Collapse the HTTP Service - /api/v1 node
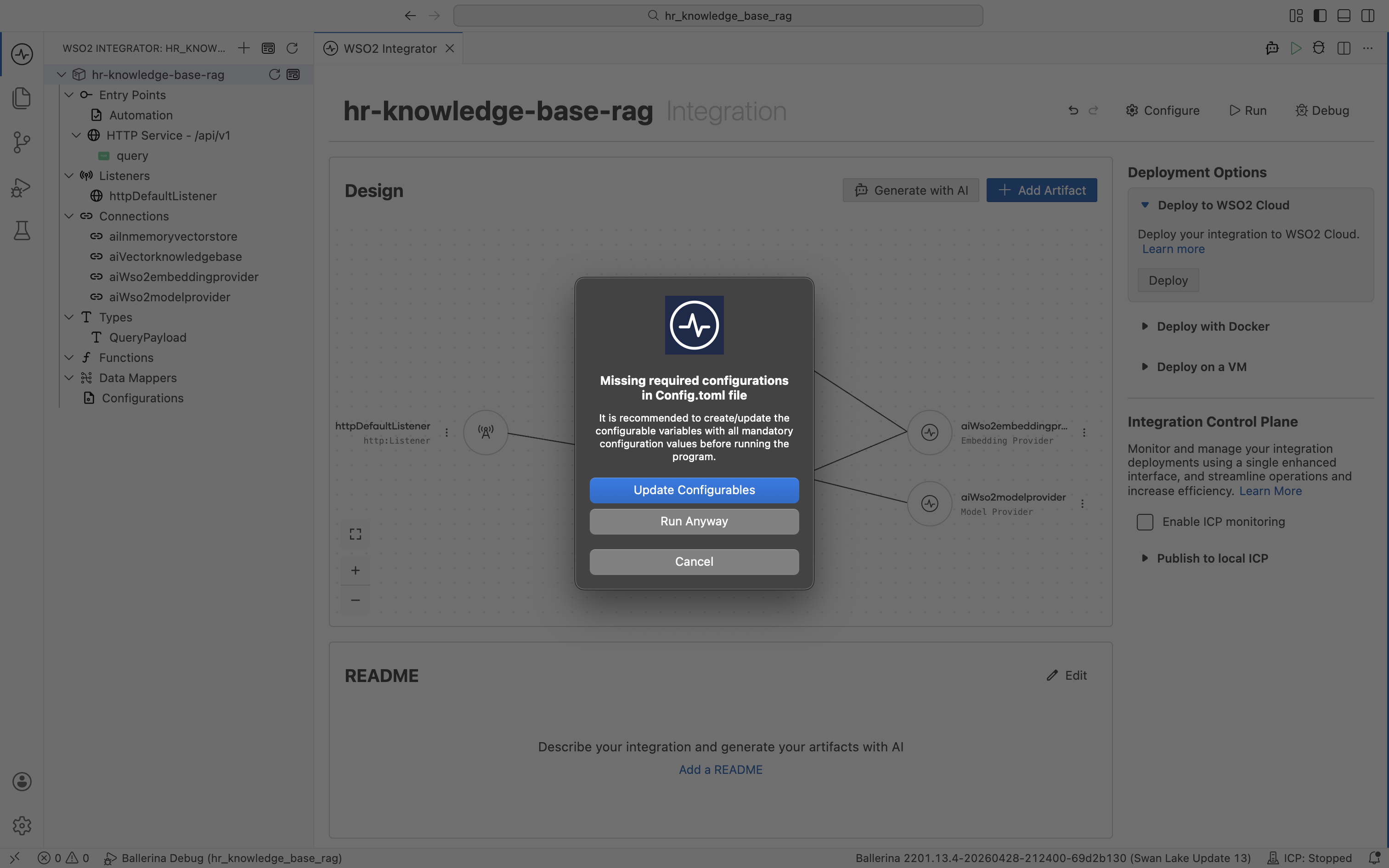Screen dimensions: 1389x868 [x=76, y=135]
